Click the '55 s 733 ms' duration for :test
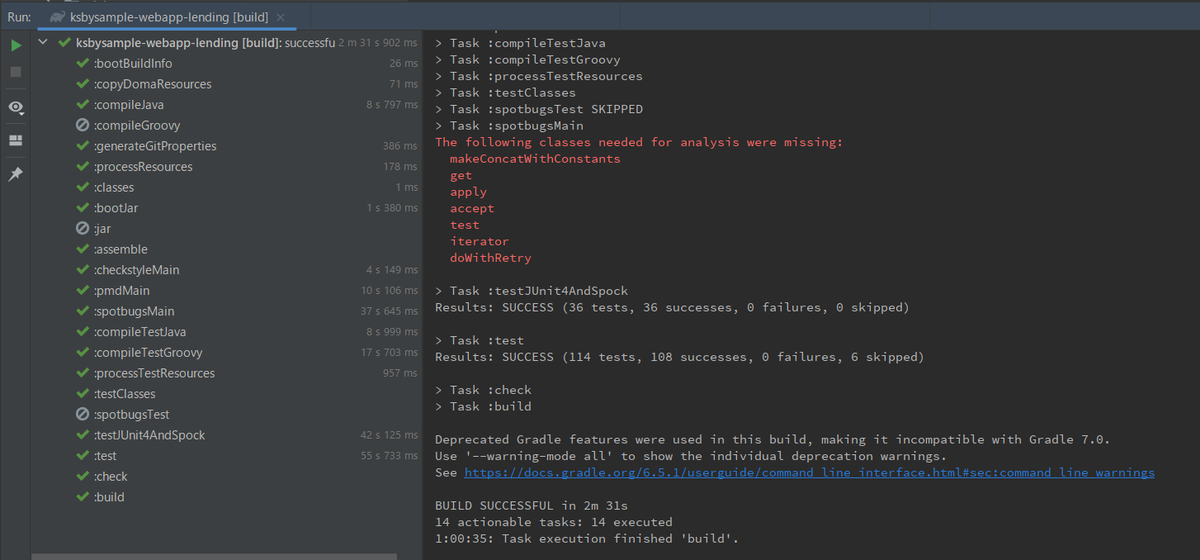Viewport: 1200px width, 560px height. pyautogui.click(x=389, y=456)
